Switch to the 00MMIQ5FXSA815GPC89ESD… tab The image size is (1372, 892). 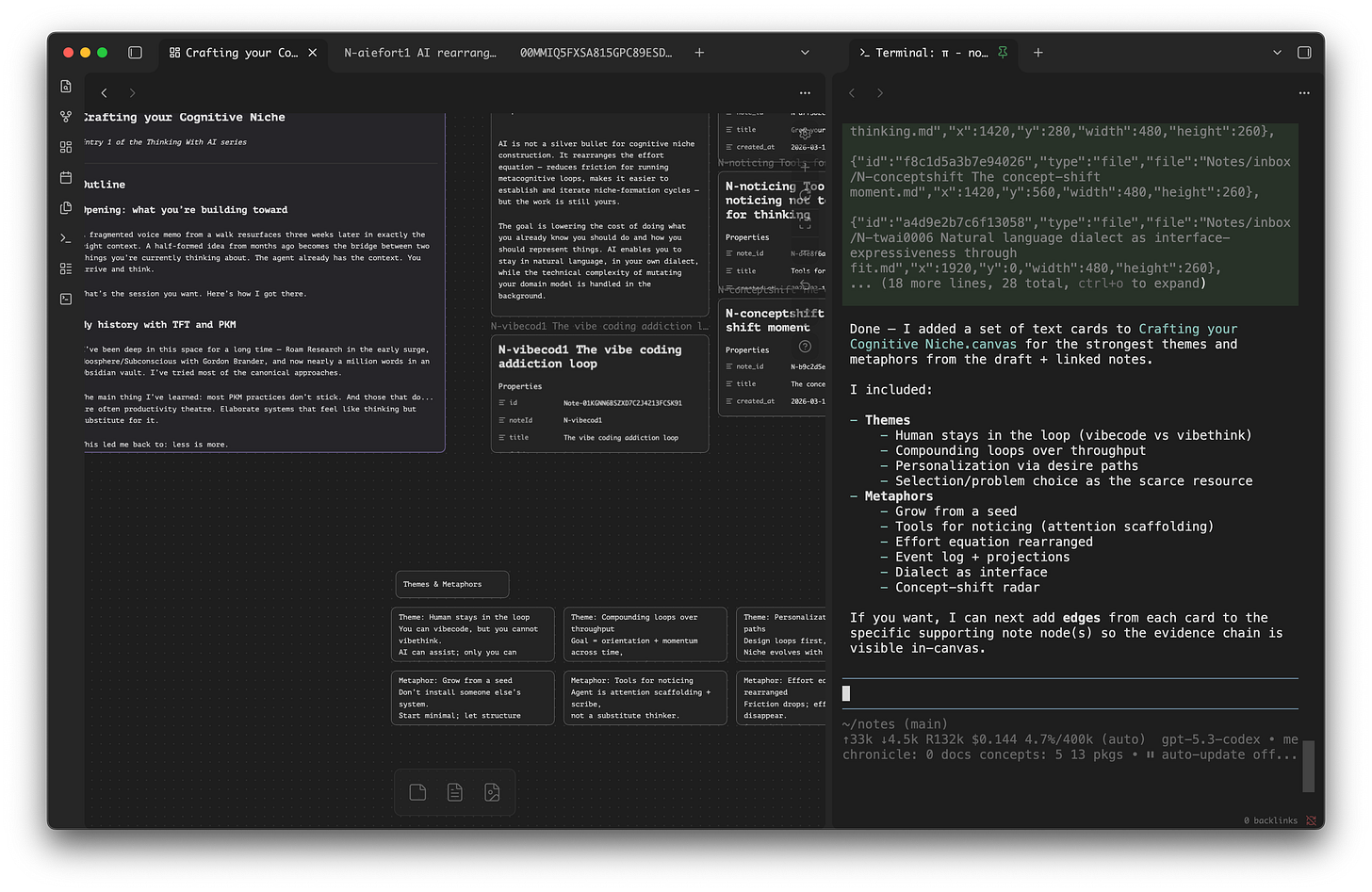tap(596, 53)
